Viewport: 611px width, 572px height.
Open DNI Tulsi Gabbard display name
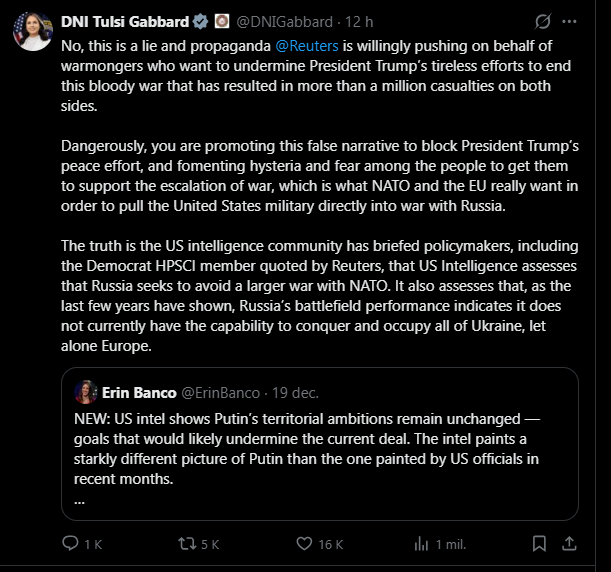(x=124, y=21)
